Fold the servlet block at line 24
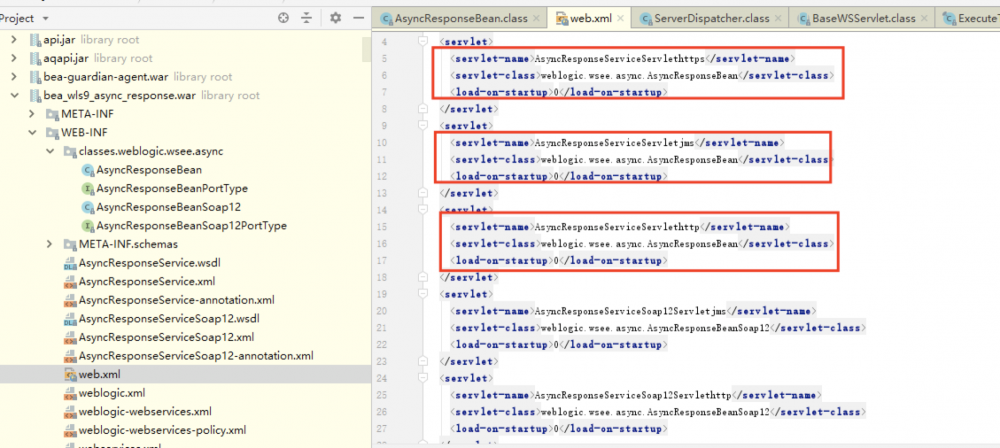This screenshot has width=1000, height=448. click(422, 378)
